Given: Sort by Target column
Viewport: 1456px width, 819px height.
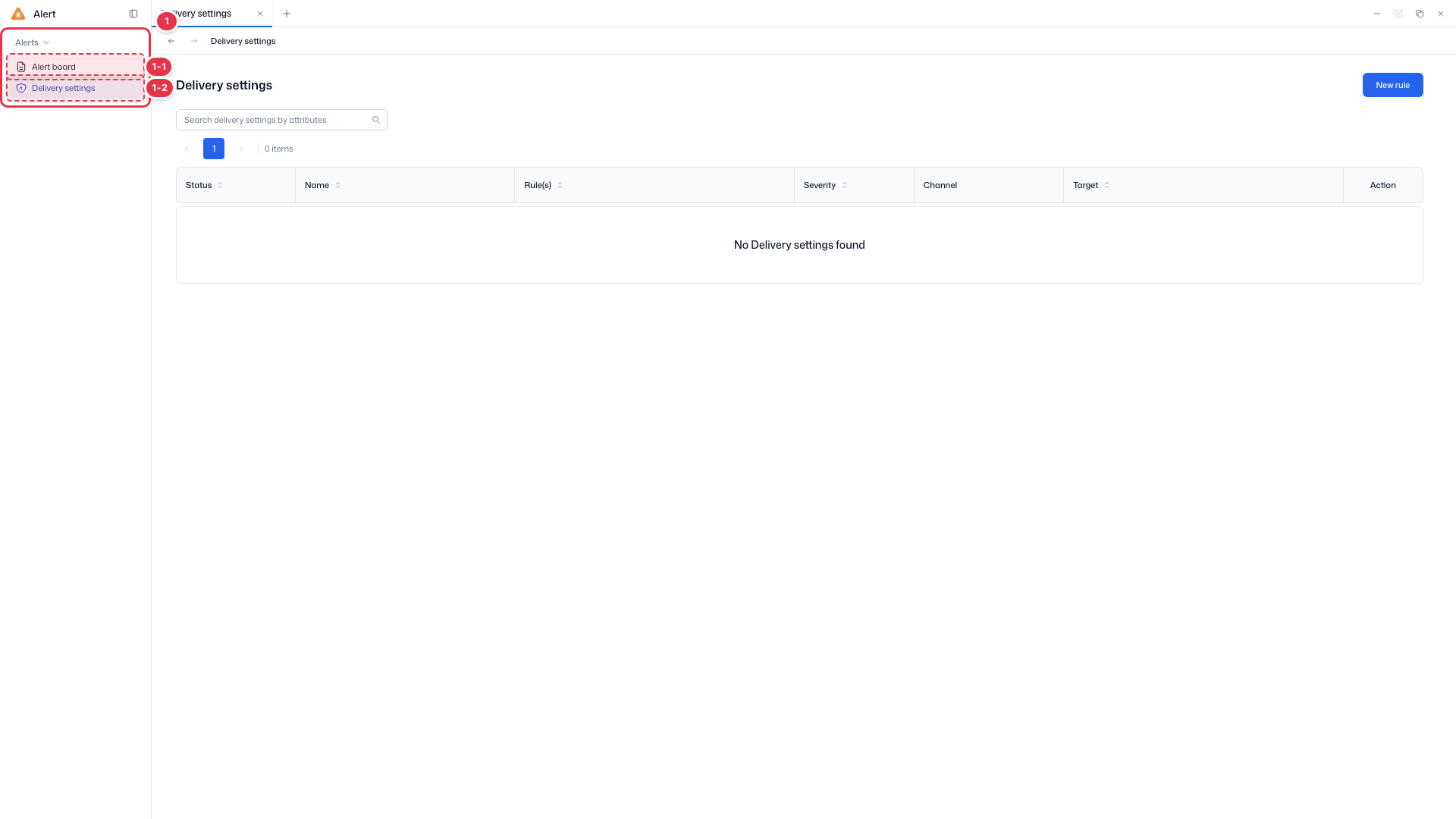Looking at the screenshot, I should click(1107, 185).
